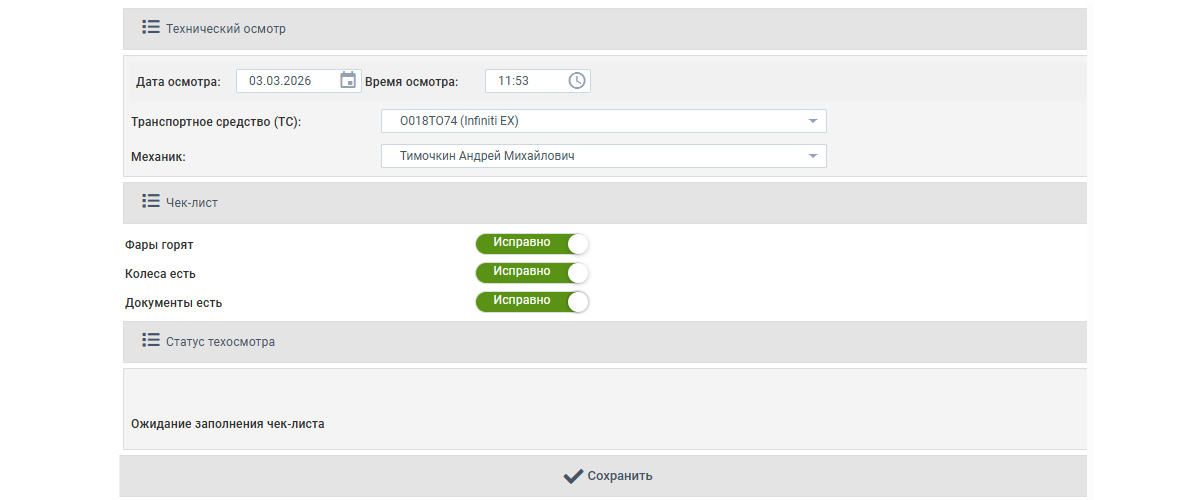Click the date field showing 03.03.2026
Image resolution: width=1200 pixels, height=500 pixels.
[x=286, y=81]
